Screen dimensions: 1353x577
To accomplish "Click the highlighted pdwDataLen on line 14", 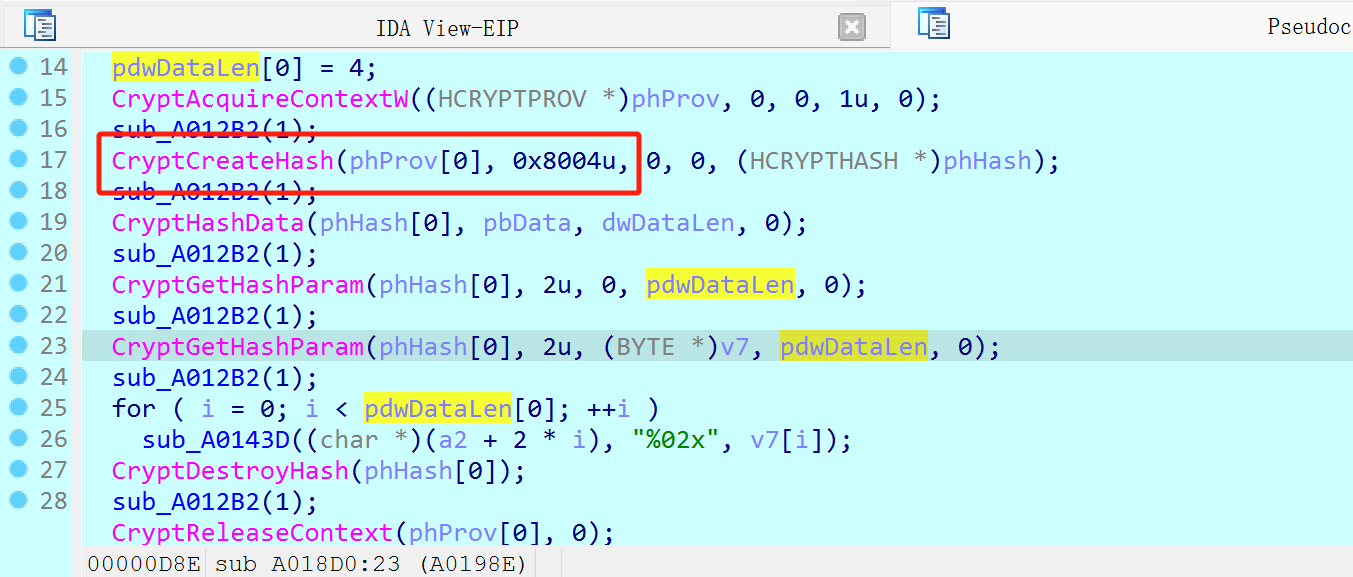I will 185,68.
